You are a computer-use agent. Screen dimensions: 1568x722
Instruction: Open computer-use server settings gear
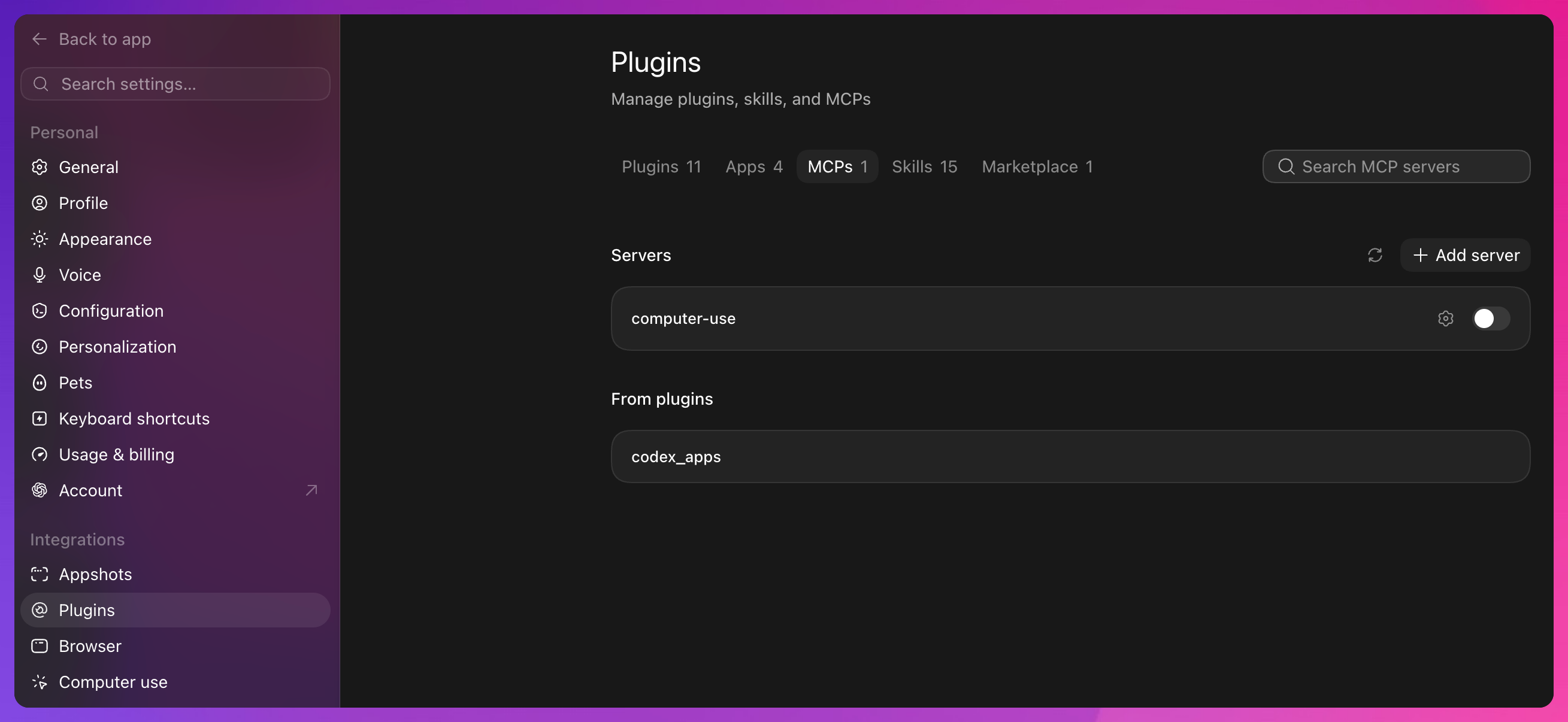1446,318
